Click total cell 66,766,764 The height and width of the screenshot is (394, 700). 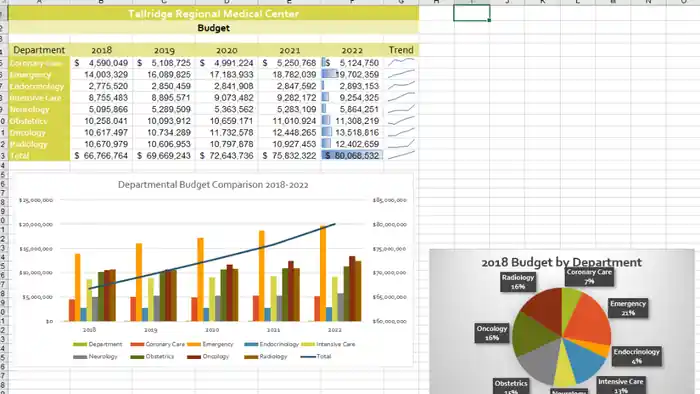[x=101, y=156]
